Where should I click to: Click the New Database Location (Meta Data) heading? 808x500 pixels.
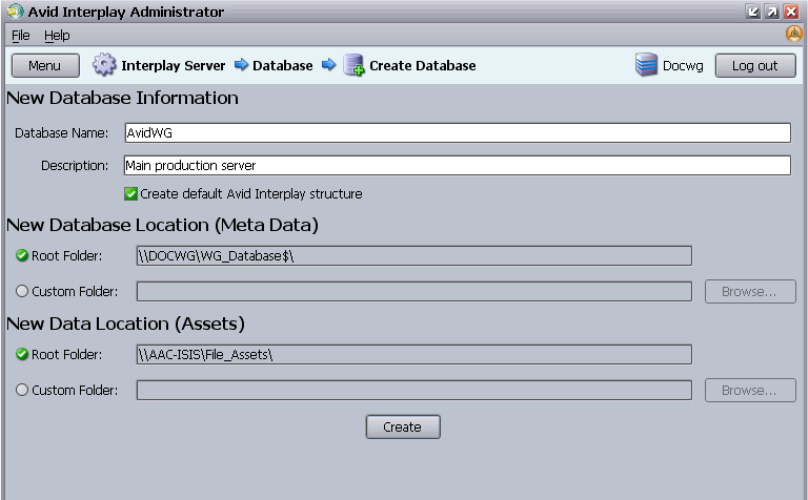point(162,225)
